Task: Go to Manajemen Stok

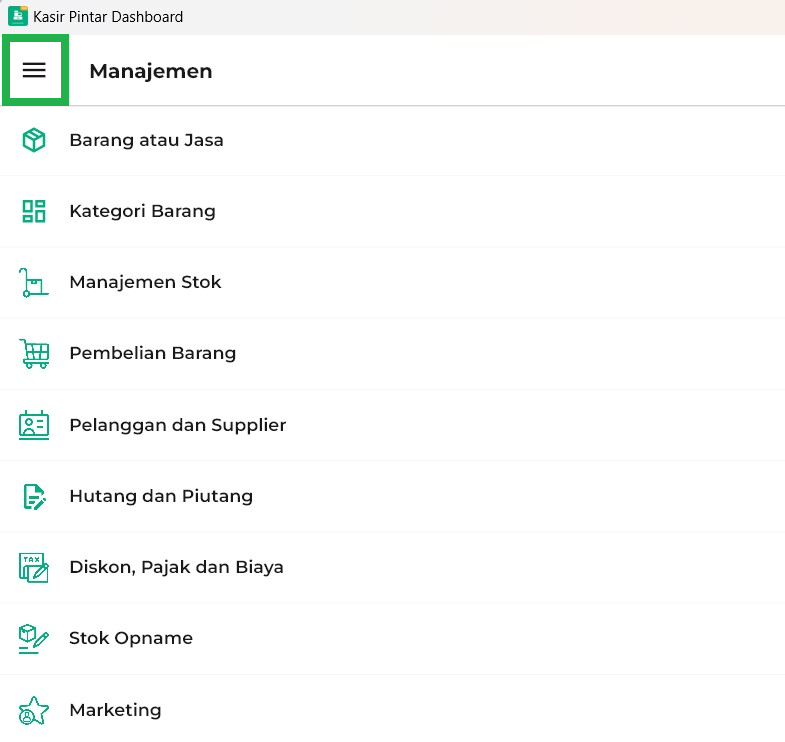Action: (x=145, y=282)
